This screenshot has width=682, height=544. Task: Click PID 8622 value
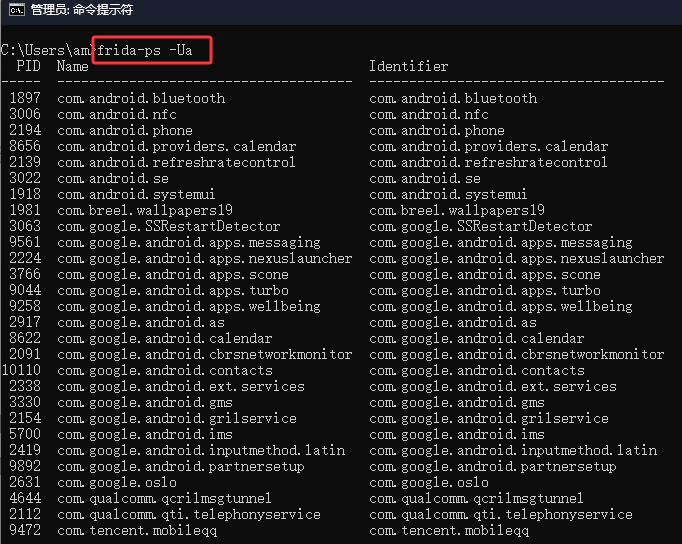(25, 338)
